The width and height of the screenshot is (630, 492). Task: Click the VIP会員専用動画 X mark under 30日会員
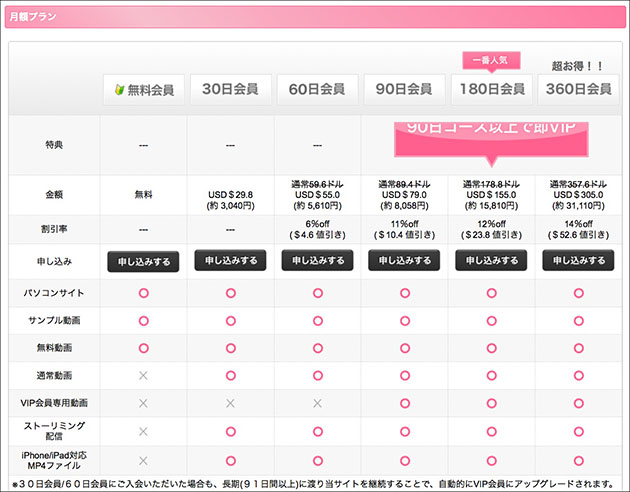230,403
